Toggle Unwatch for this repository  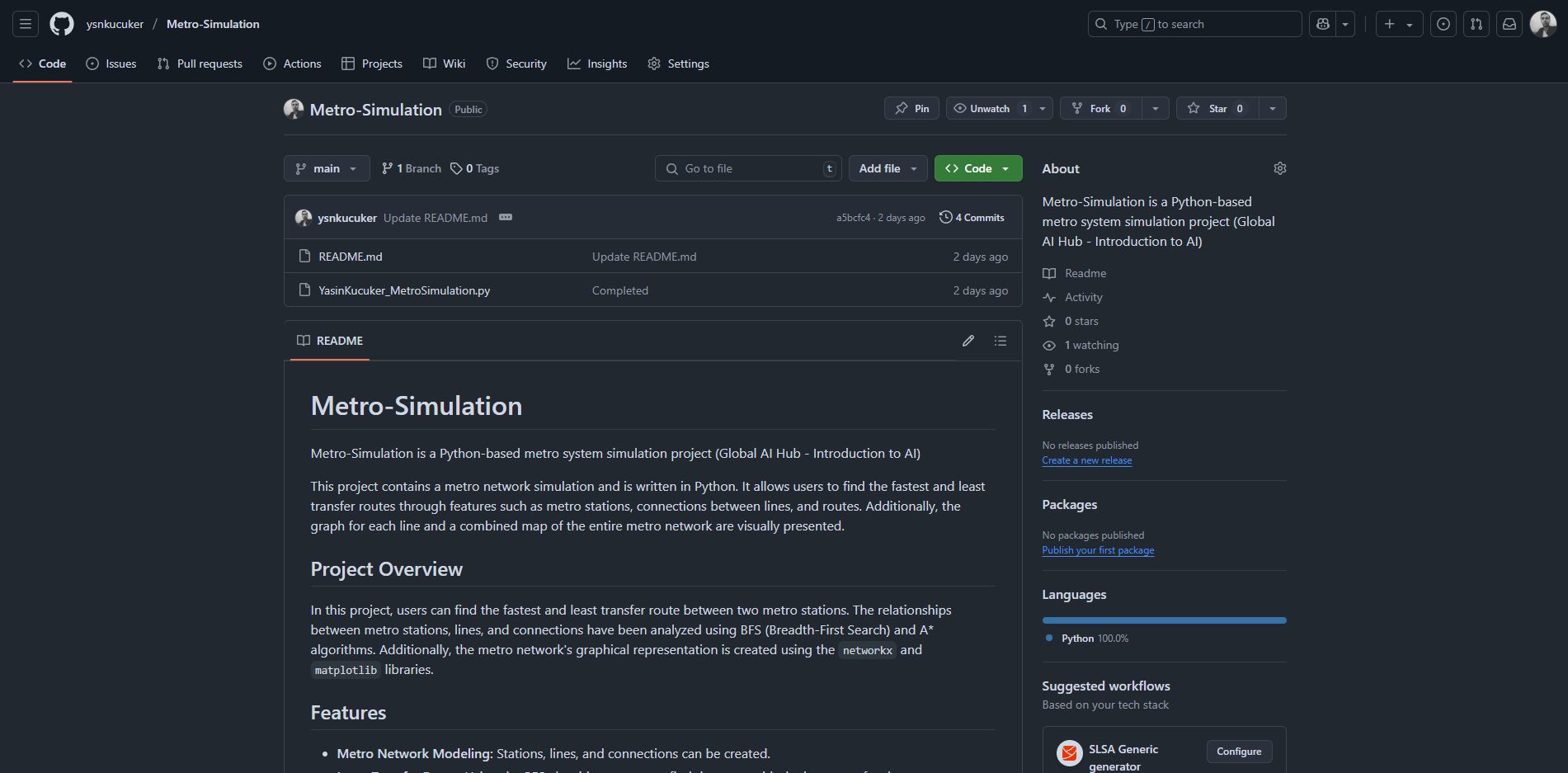click(989, 109)
